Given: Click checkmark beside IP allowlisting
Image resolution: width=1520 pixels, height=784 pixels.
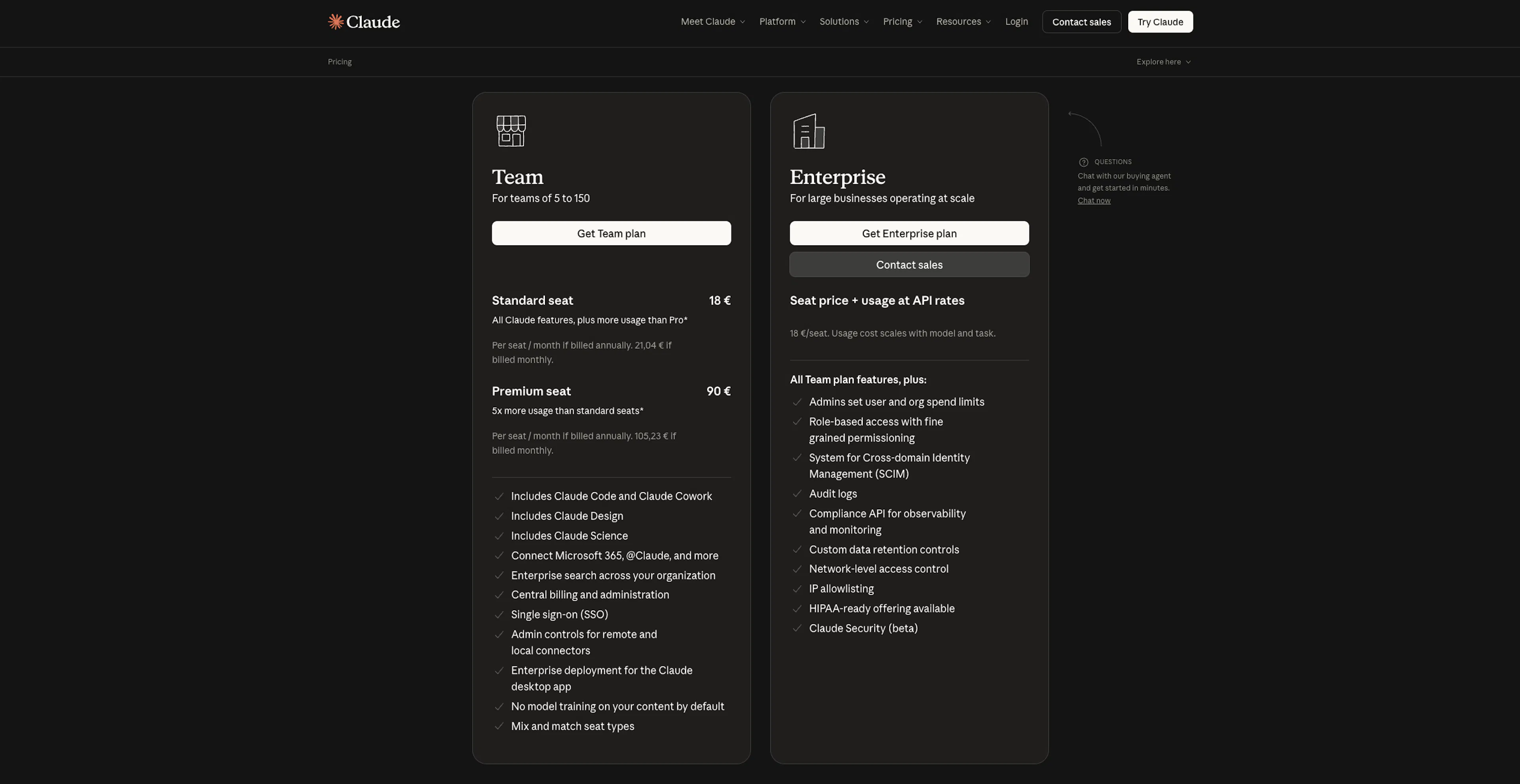Looking at the screenshot, I should point(797,589).
